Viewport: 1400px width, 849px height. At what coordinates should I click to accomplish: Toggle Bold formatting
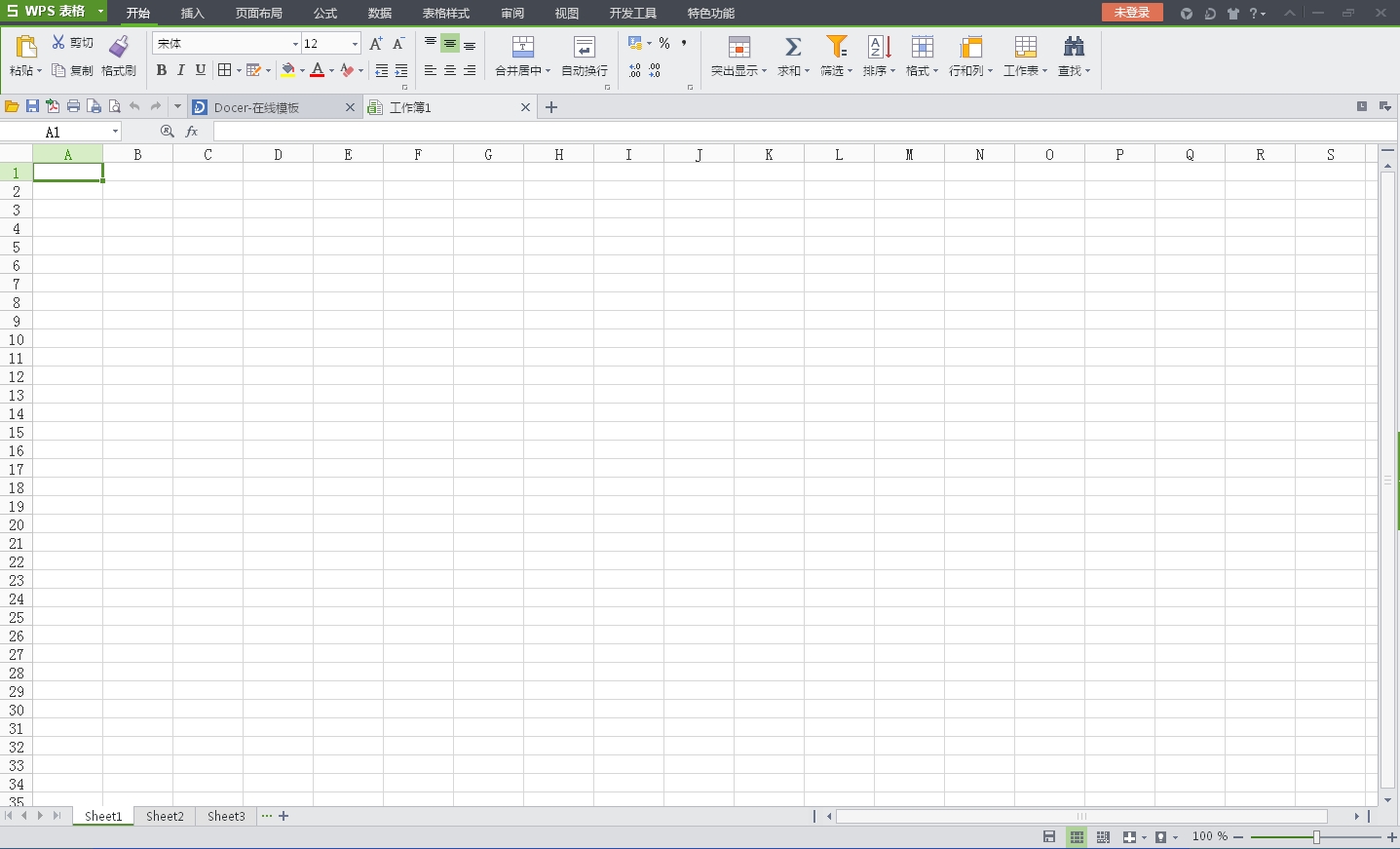(162, 70)
